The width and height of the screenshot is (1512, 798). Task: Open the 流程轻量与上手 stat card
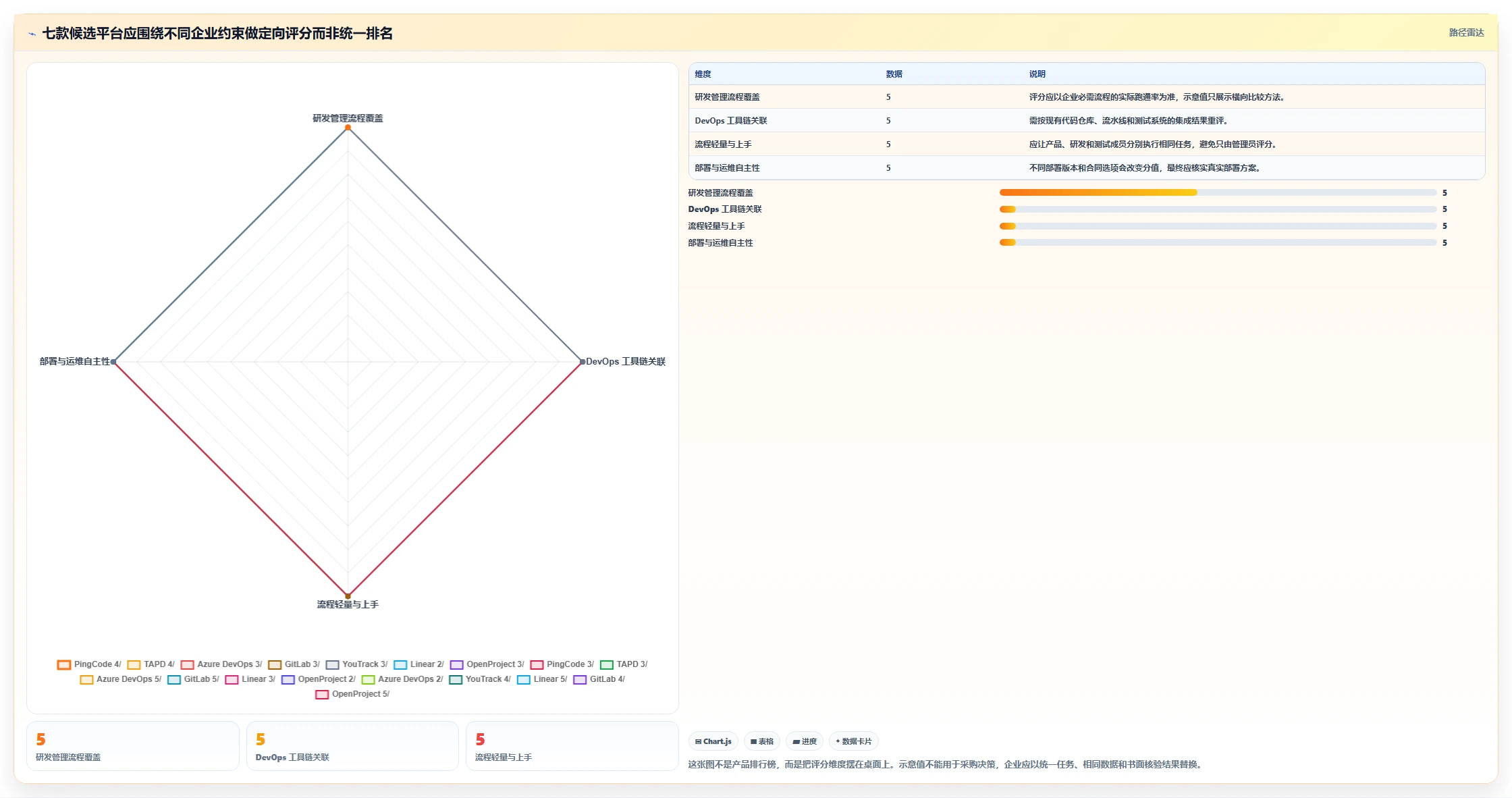pyautogui.click(x=572, y=746)
